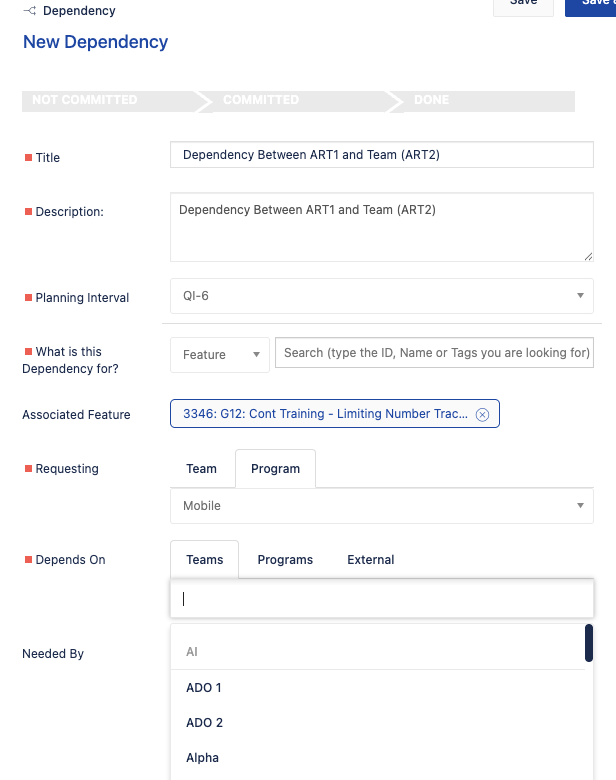The width and height of the screenshot is (616, 780).
Task: Open the Planning Interval QI-6 dropdown
Action: click(382, 296)
